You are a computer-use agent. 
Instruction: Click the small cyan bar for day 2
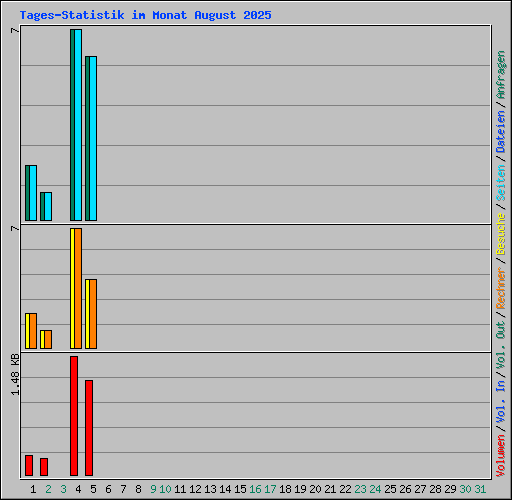click(48, 206)
